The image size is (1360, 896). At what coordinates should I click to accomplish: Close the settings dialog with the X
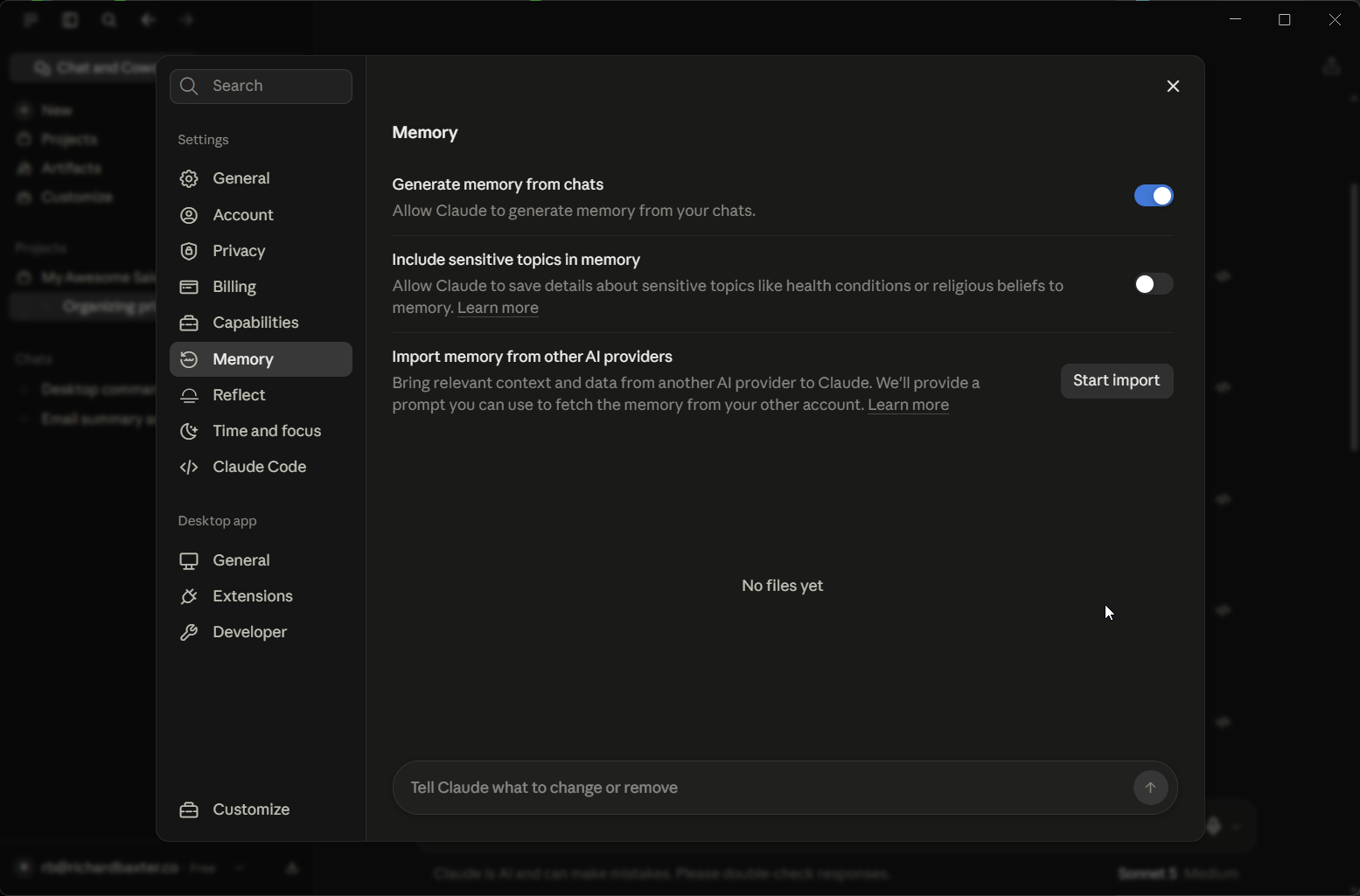(x=1174, y=86)
